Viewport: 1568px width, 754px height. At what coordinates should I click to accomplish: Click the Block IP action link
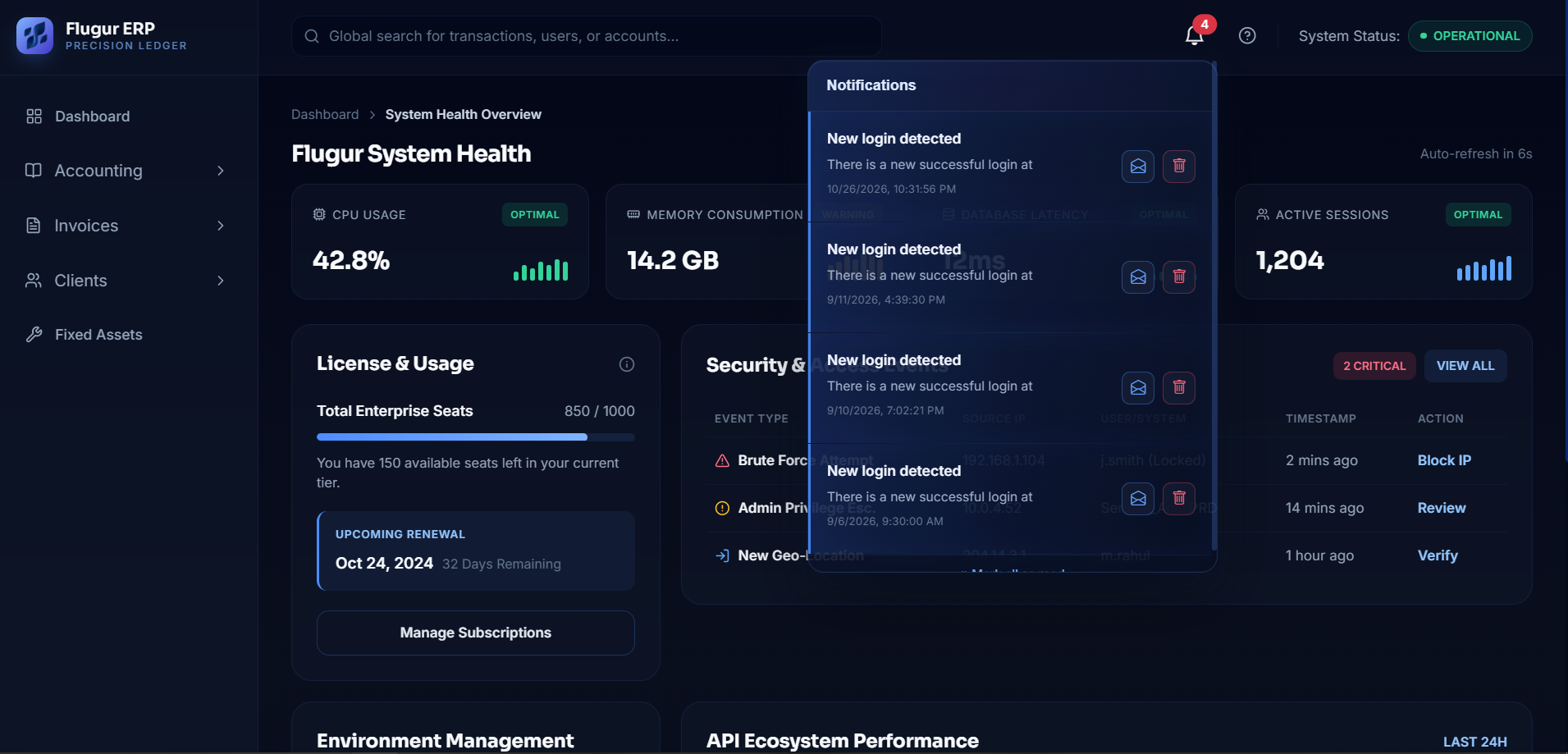tap(1444, 460)
